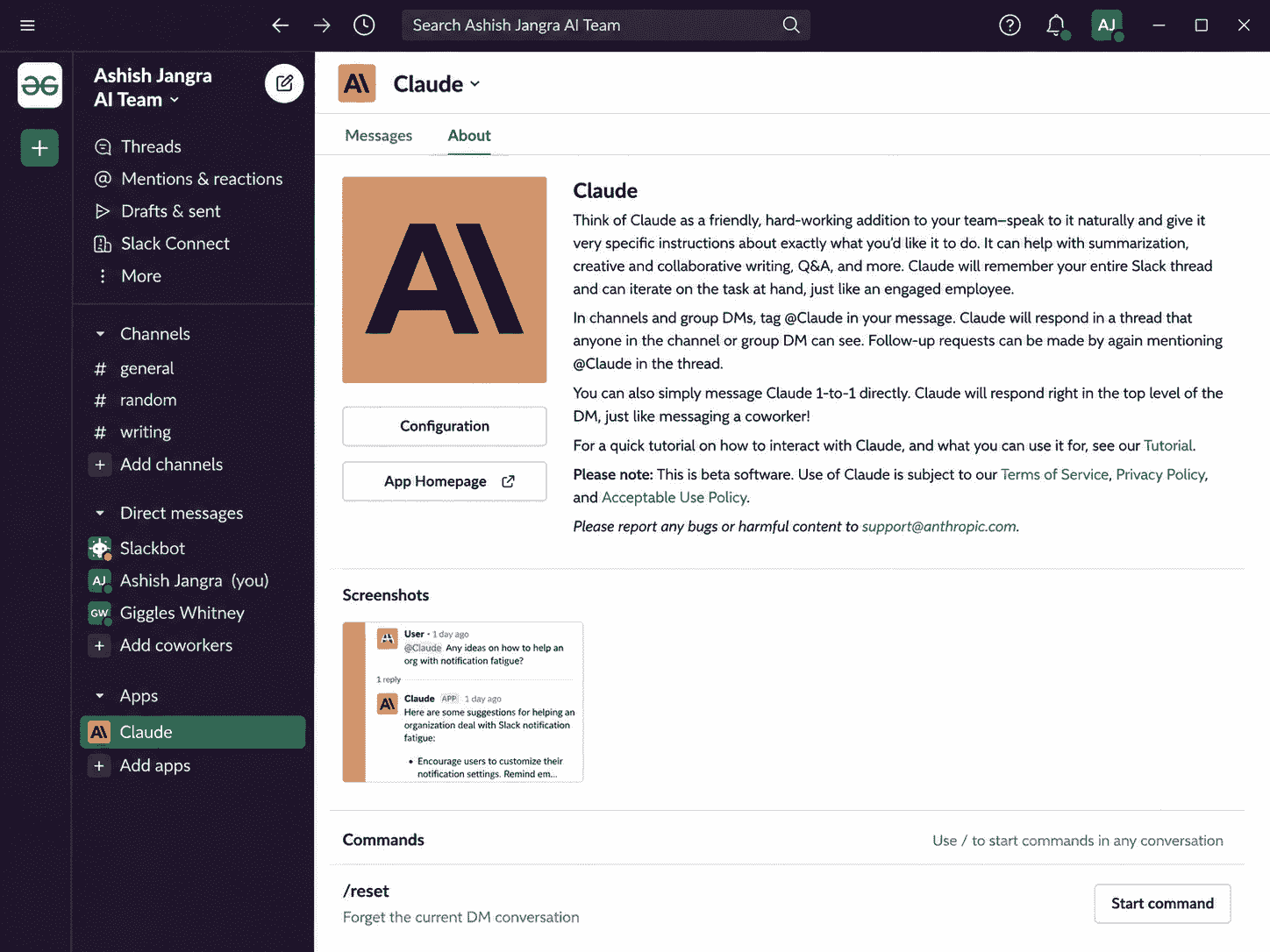Screen dimensions: 1270x952
Task: Switch to the Messages tab
Action: pos(379,136)
